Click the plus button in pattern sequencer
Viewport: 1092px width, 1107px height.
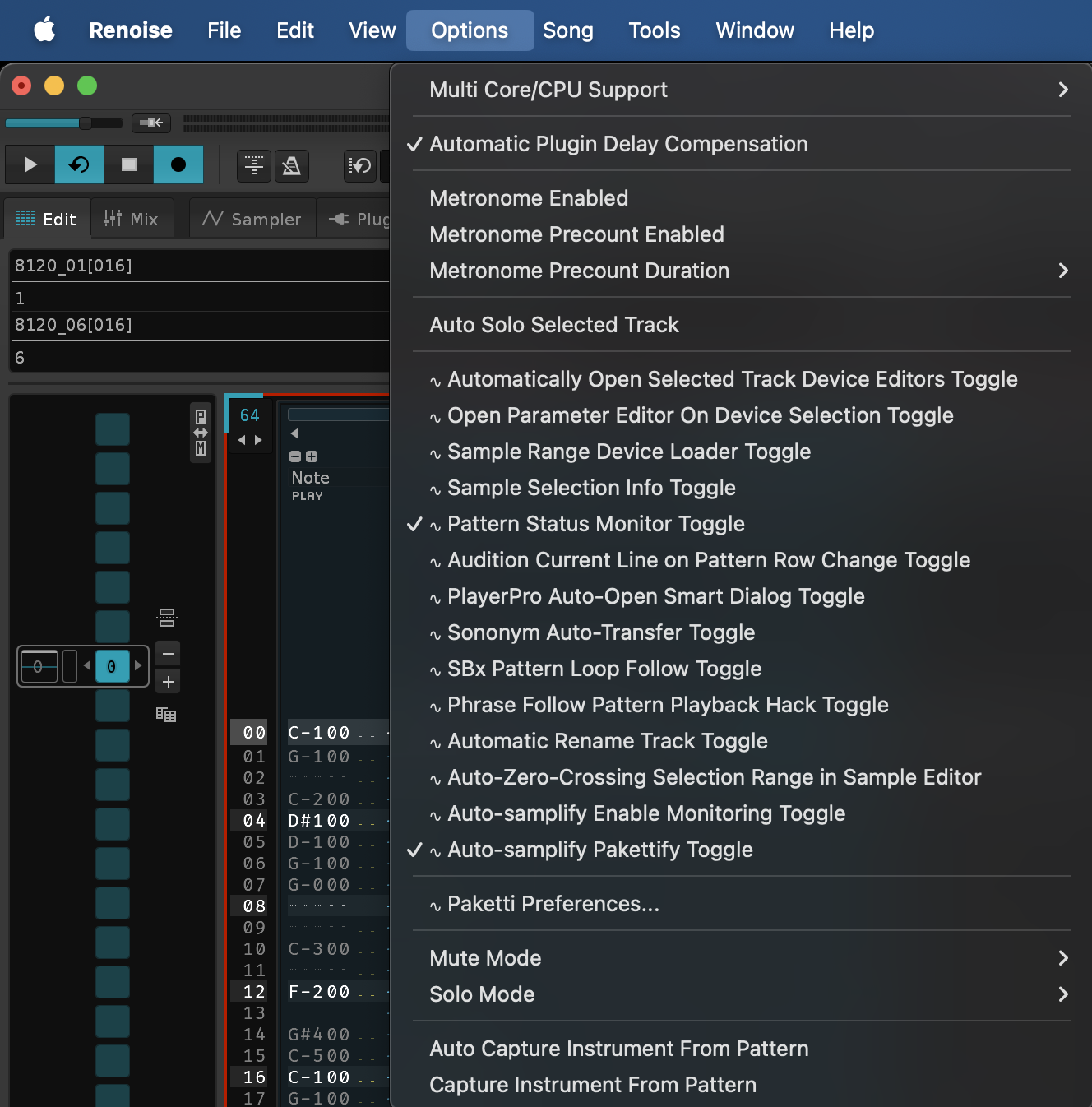pos(168,682)
